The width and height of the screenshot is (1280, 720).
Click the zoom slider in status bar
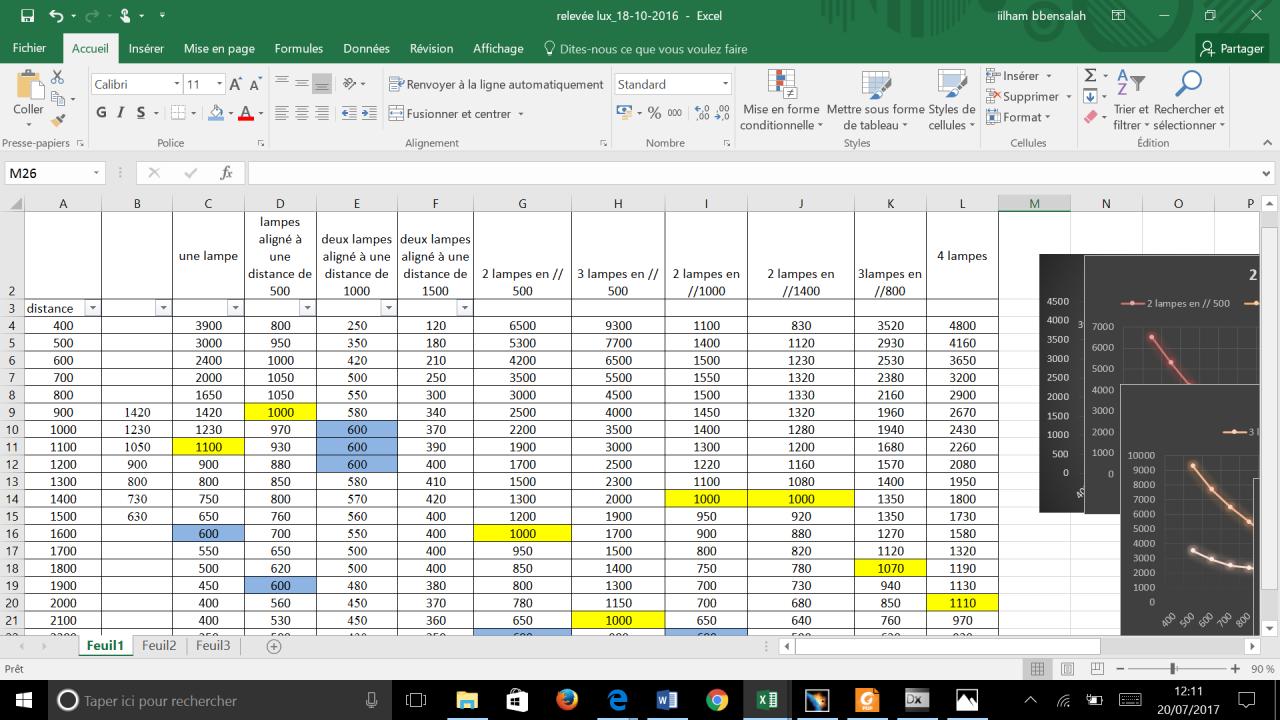point(1173,669)
